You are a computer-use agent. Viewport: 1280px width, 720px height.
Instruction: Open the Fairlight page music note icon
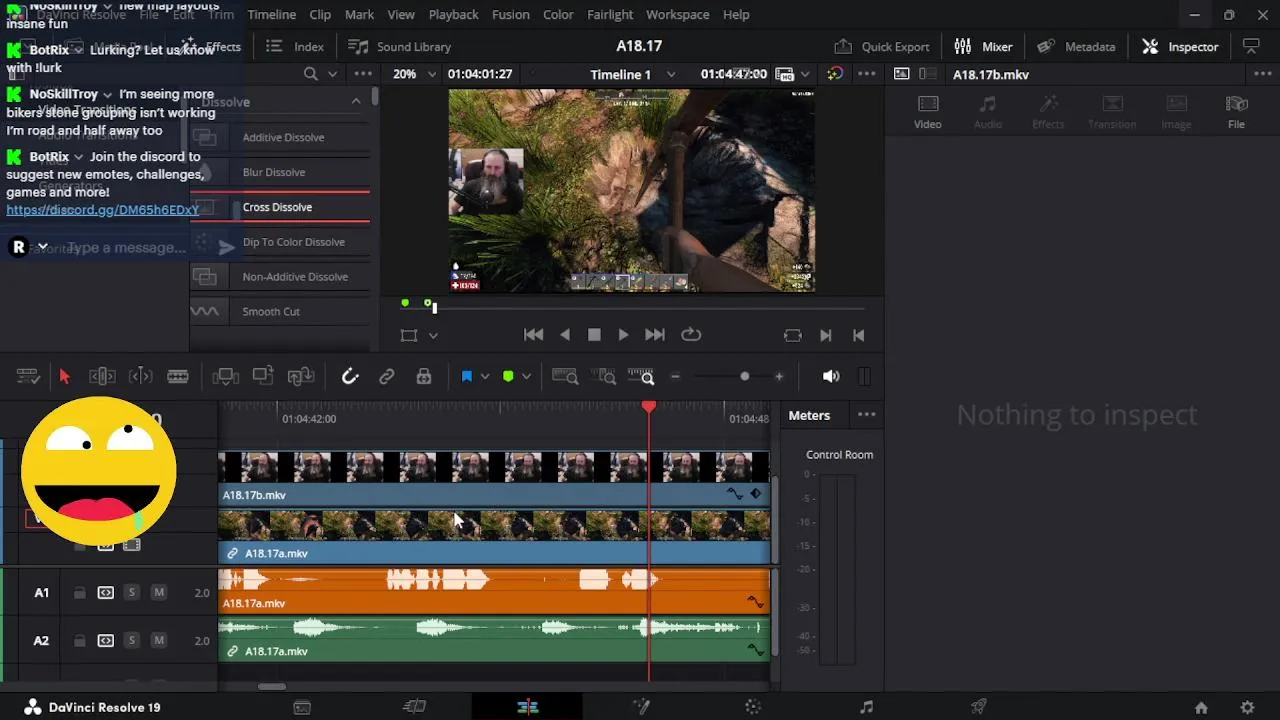click(866, 707)
